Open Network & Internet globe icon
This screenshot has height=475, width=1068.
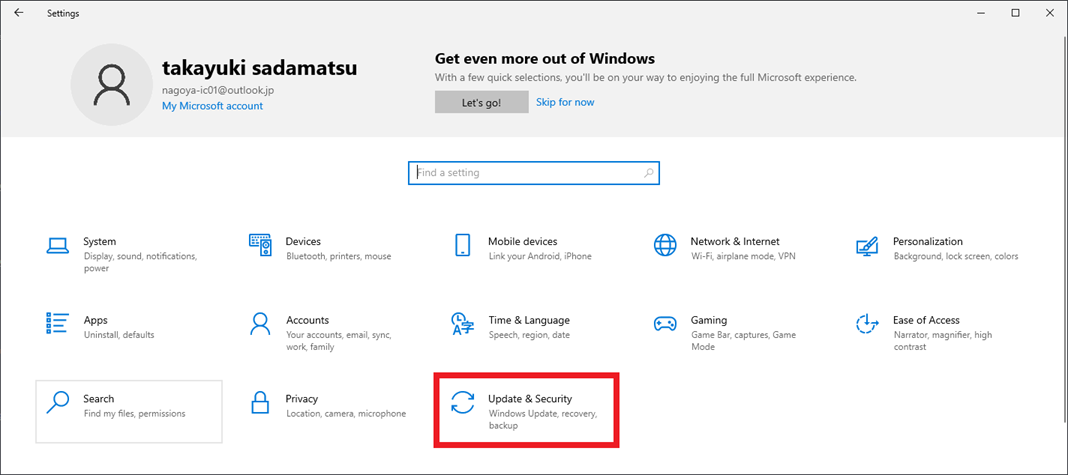(665, 245)
